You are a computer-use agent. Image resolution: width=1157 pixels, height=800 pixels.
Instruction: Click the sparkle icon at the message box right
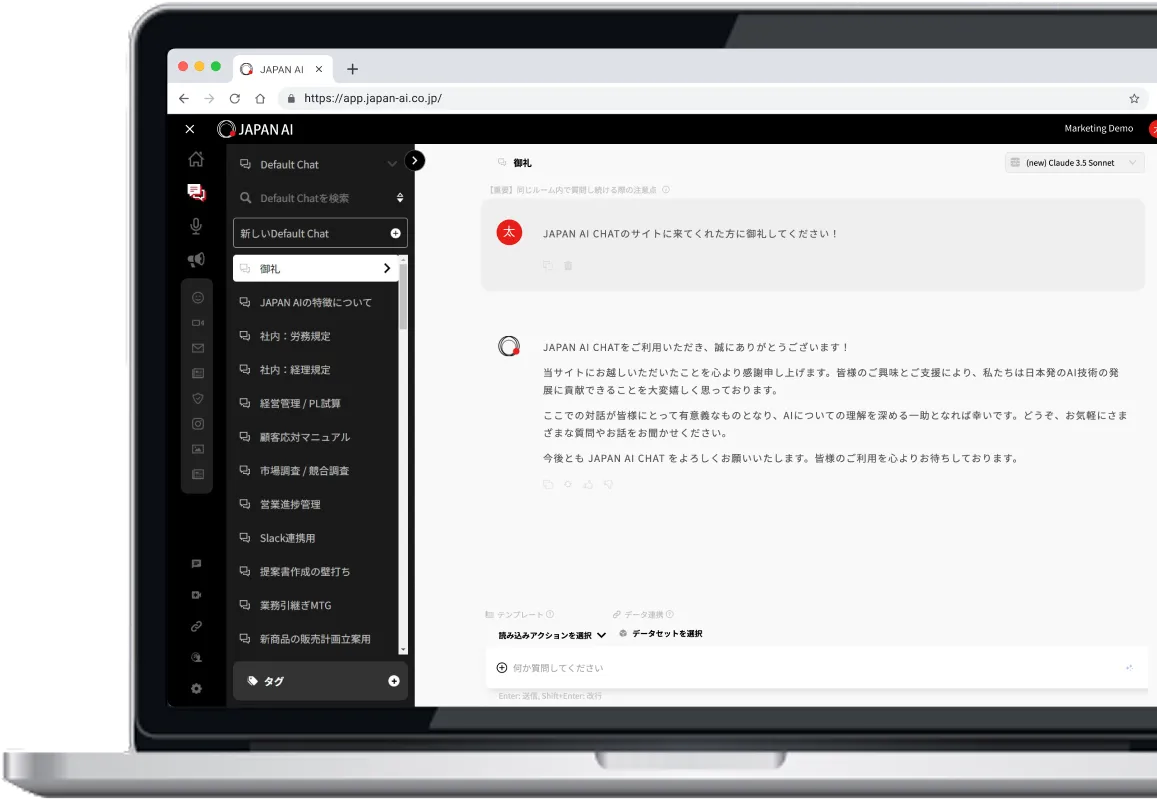coord(1129,668)
